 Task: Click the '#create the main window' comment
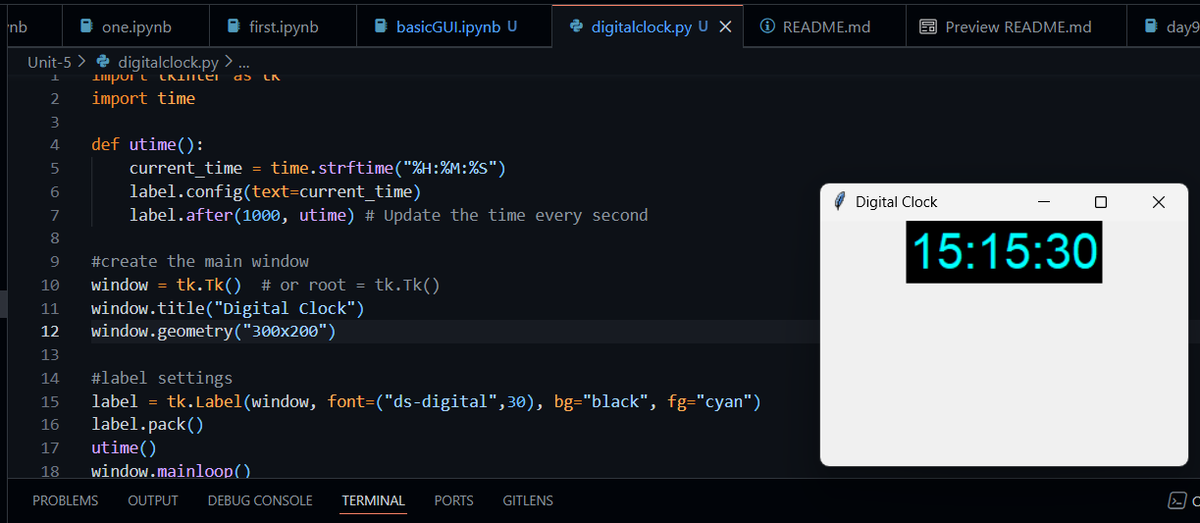click(x=200, y=261)
